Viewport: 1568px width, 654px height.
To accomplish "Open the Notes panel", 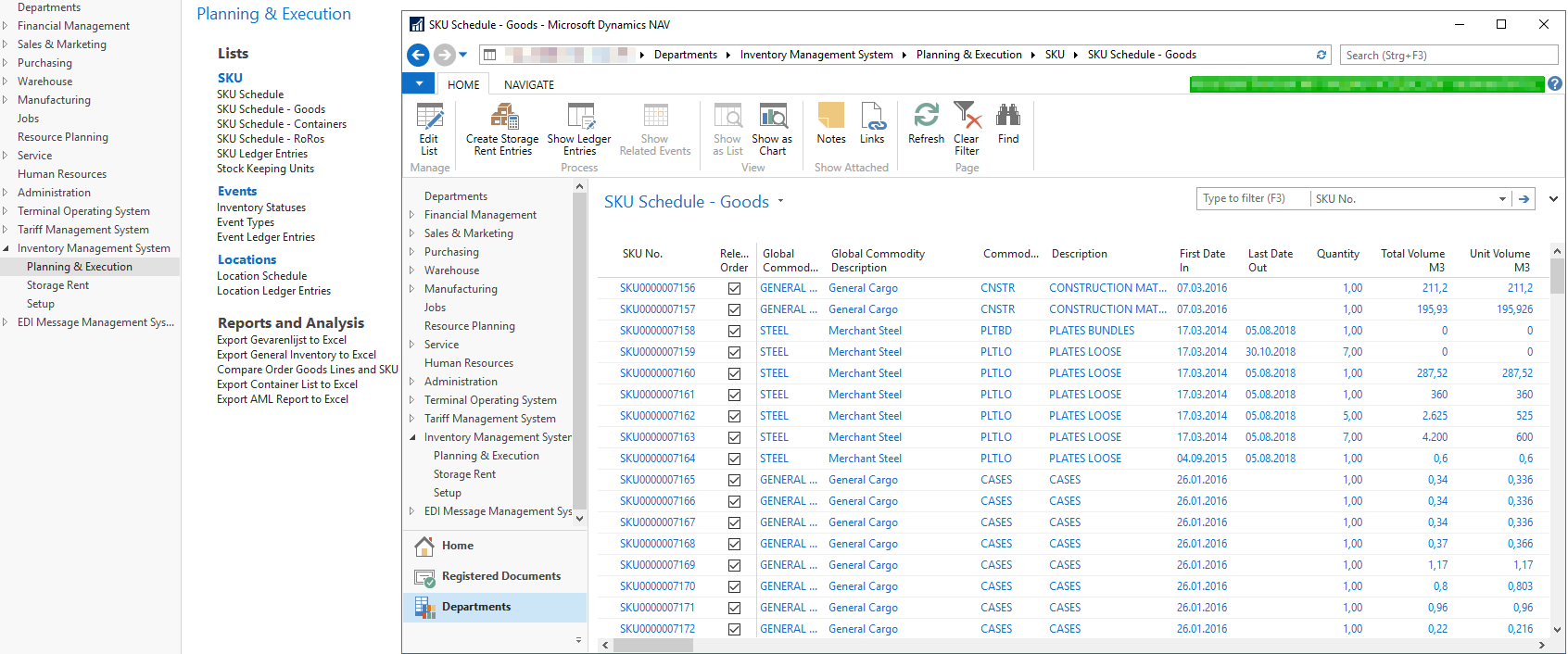I will 831,124.
